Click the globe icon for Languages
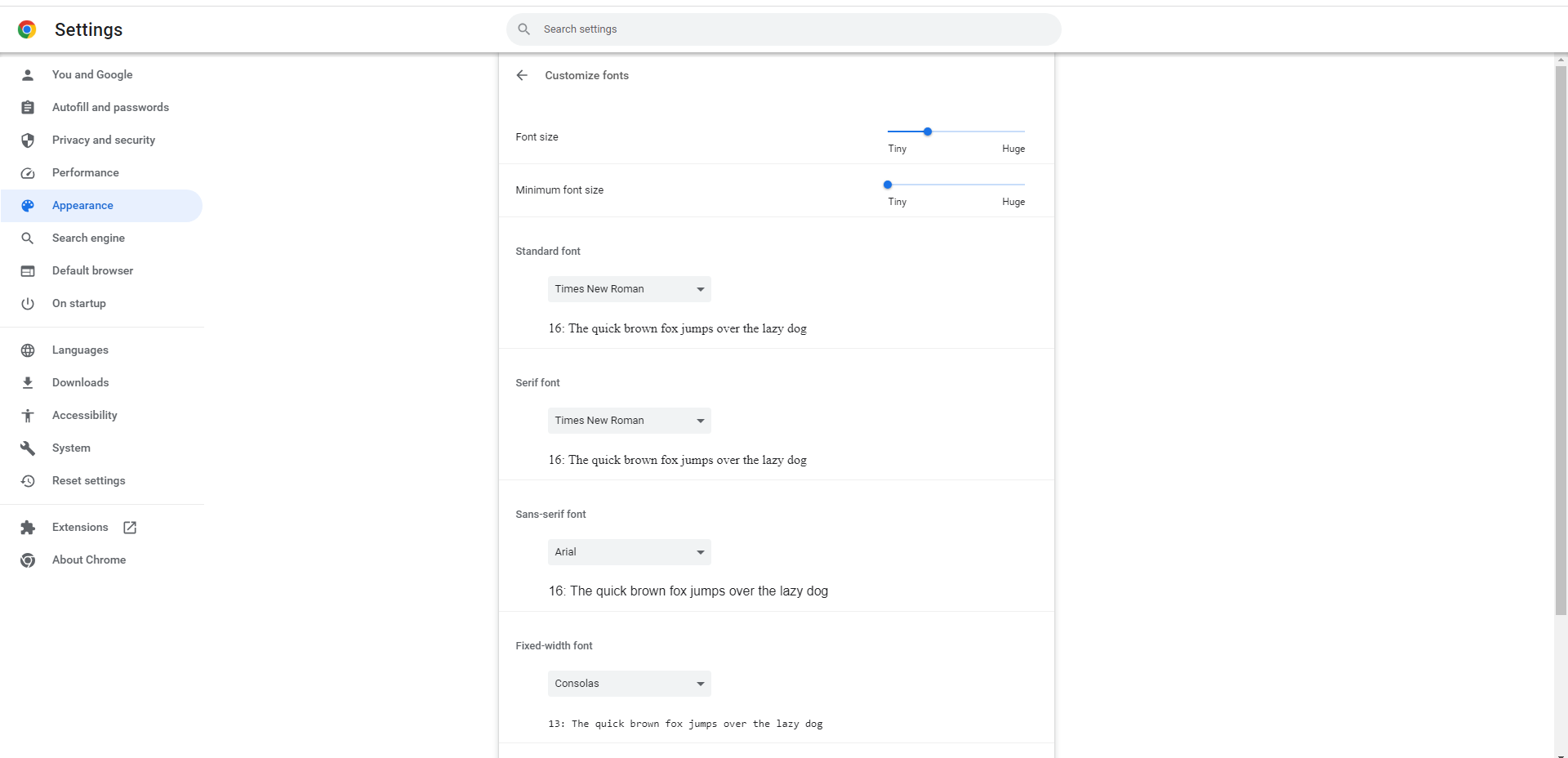1568x758 pixels. point(28,350)
